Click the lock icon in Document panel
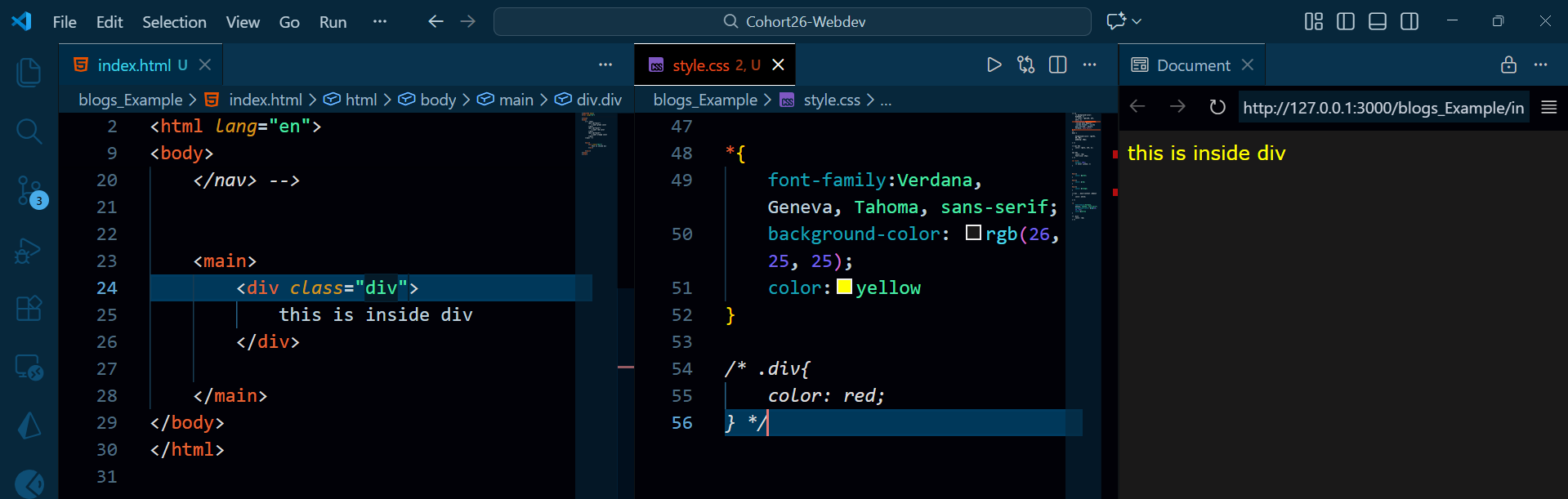Viewport: 1568px width, 499px height. (1508, 65)
